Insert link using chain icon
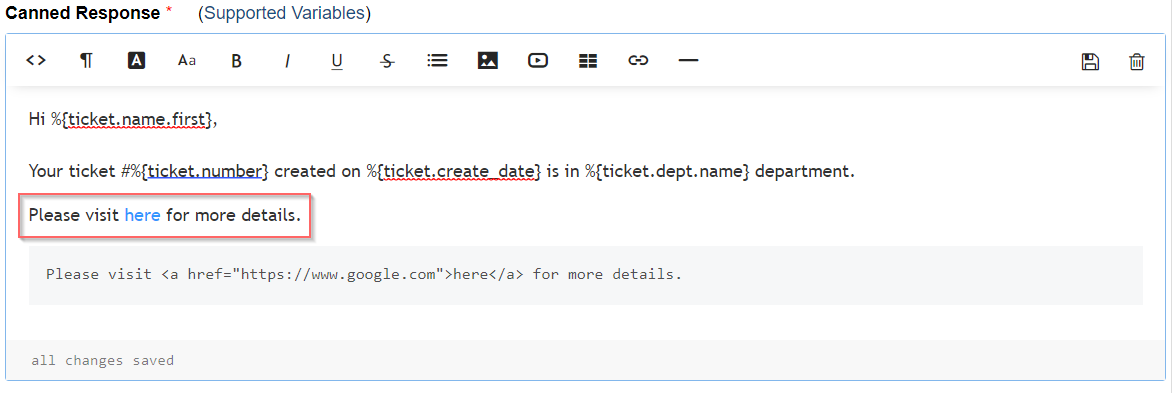Image resolution: width=1173 pixels, height=393 pixels. [637, 61]
